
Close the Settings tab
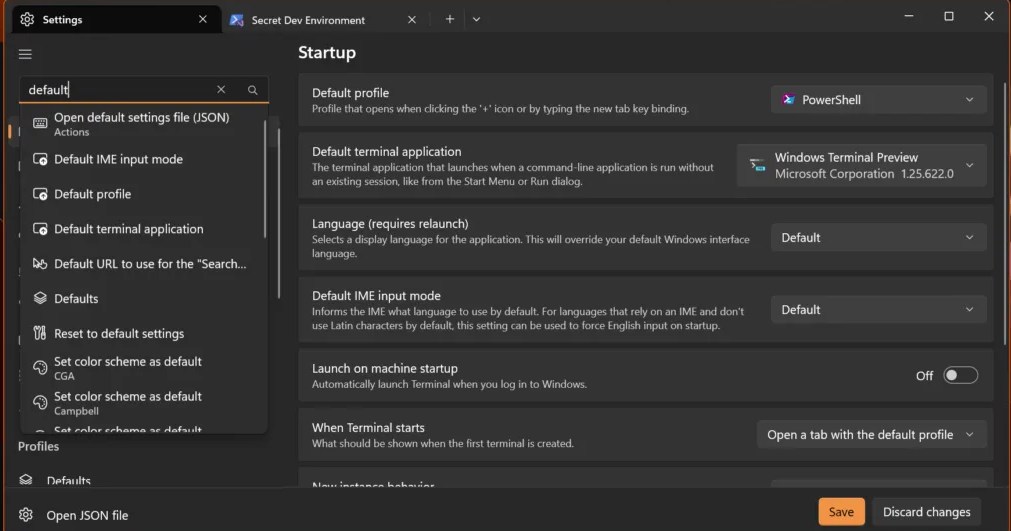click(x=202, y=19)
